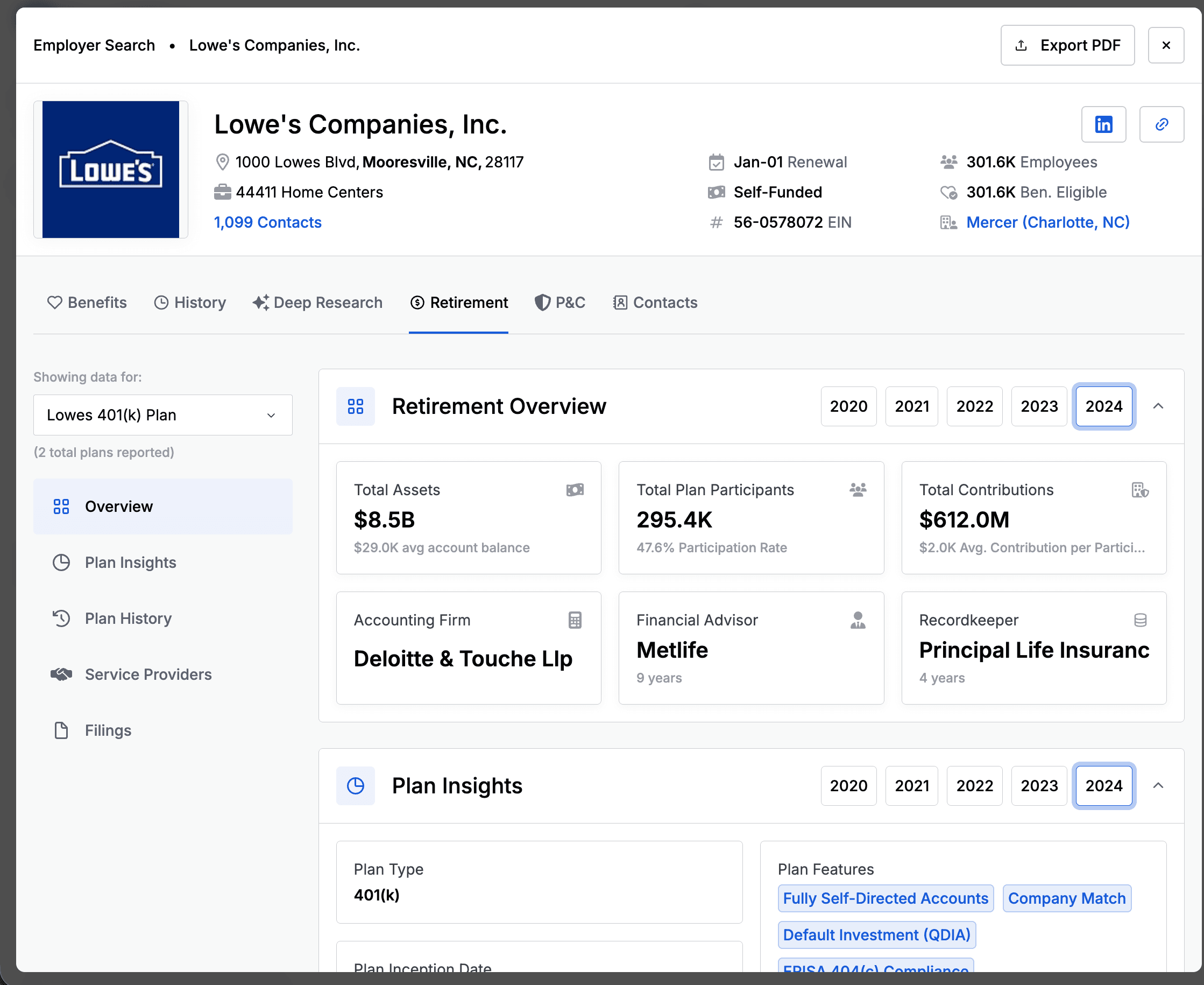Click the copy link chain icon
Screen dimensions: 1204x985
tap(1161, 124)
